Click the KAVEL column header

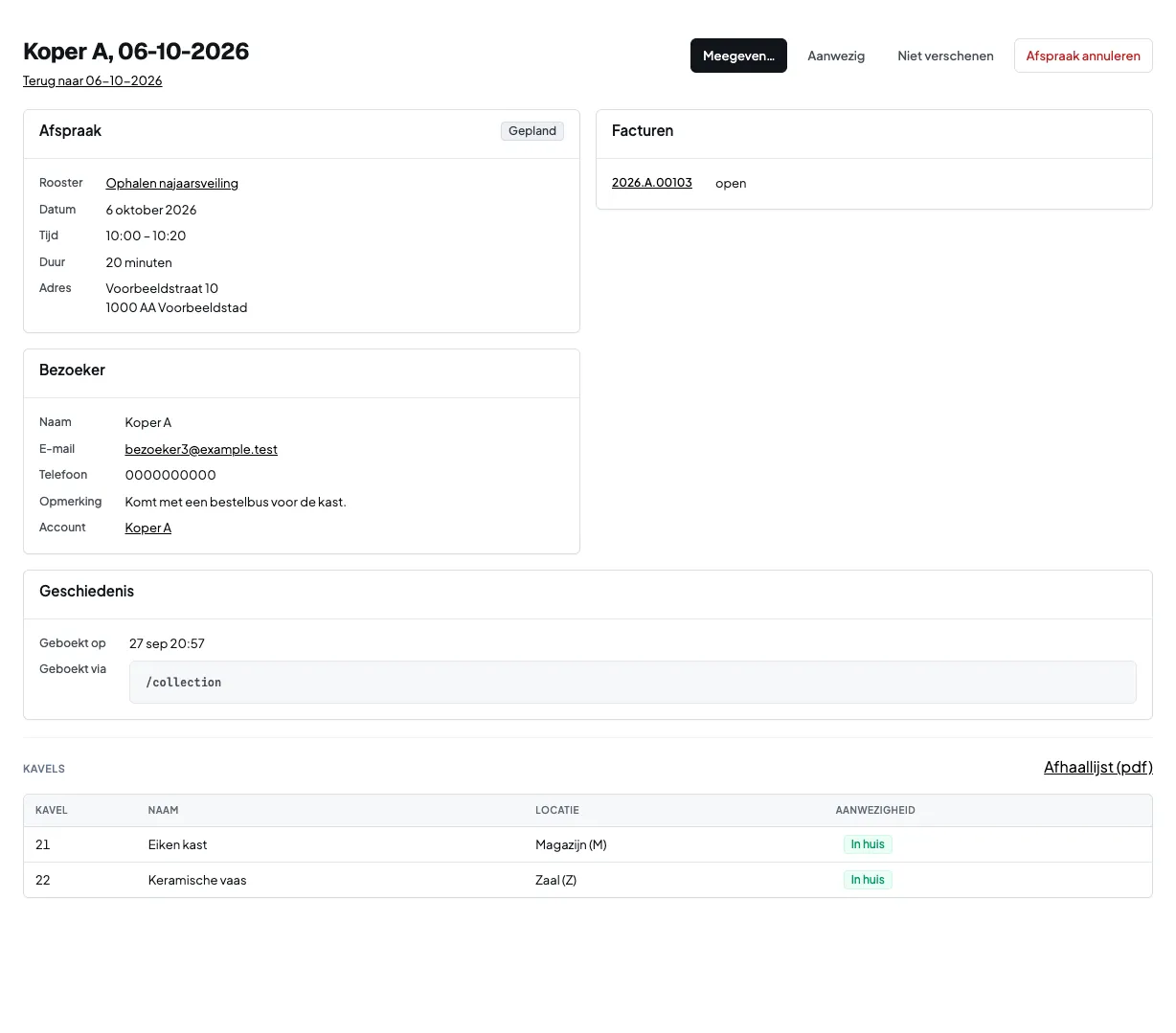tap(52, 810)
